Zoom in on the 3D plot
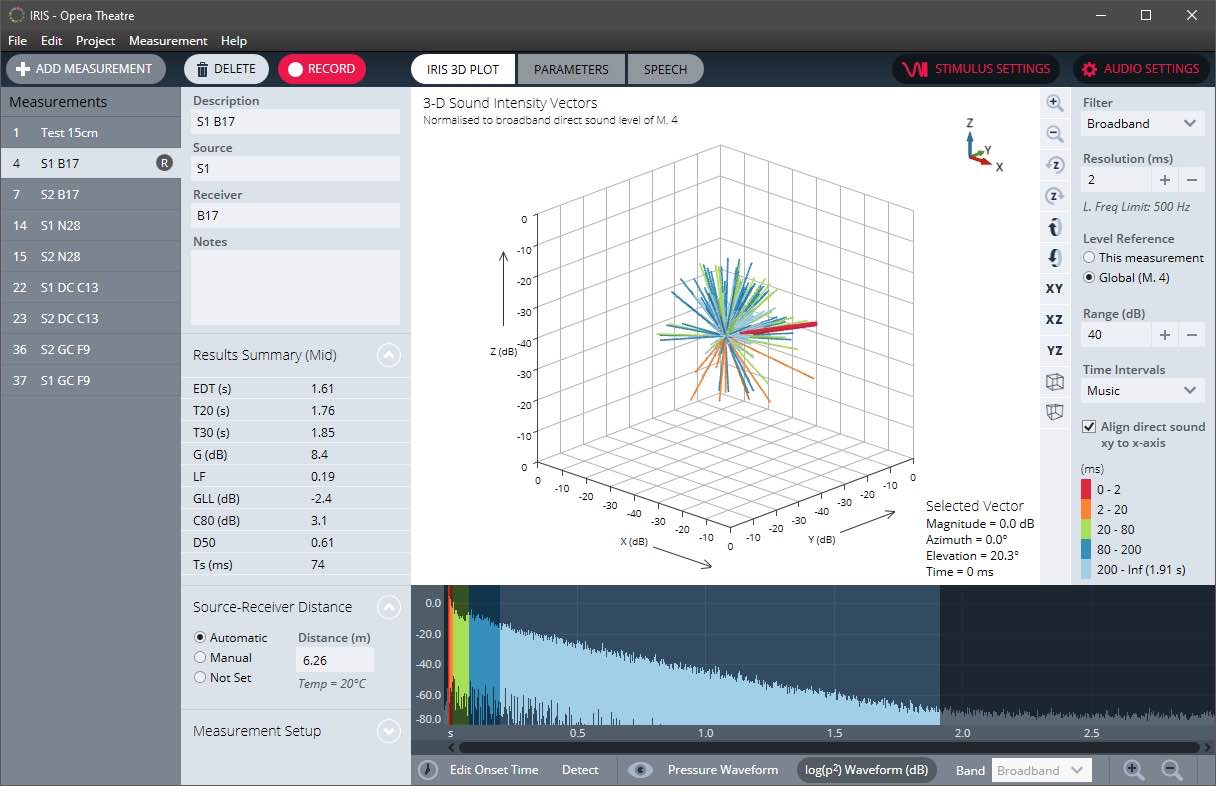Image resolution: width=1216 pixels, height=786 pixels. pos(1054,102)
